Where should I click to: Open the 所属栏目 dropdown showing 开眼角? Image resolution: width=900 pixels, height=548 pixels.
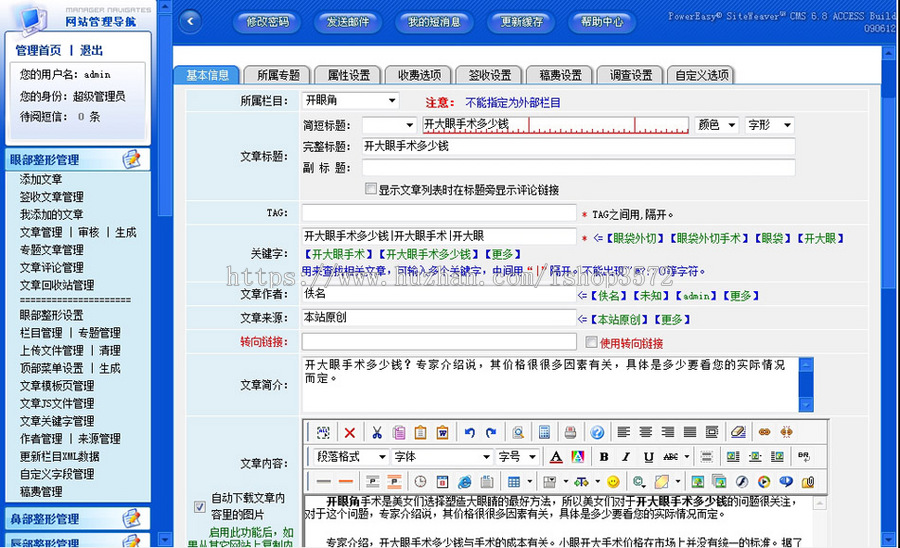click(350, 100)
